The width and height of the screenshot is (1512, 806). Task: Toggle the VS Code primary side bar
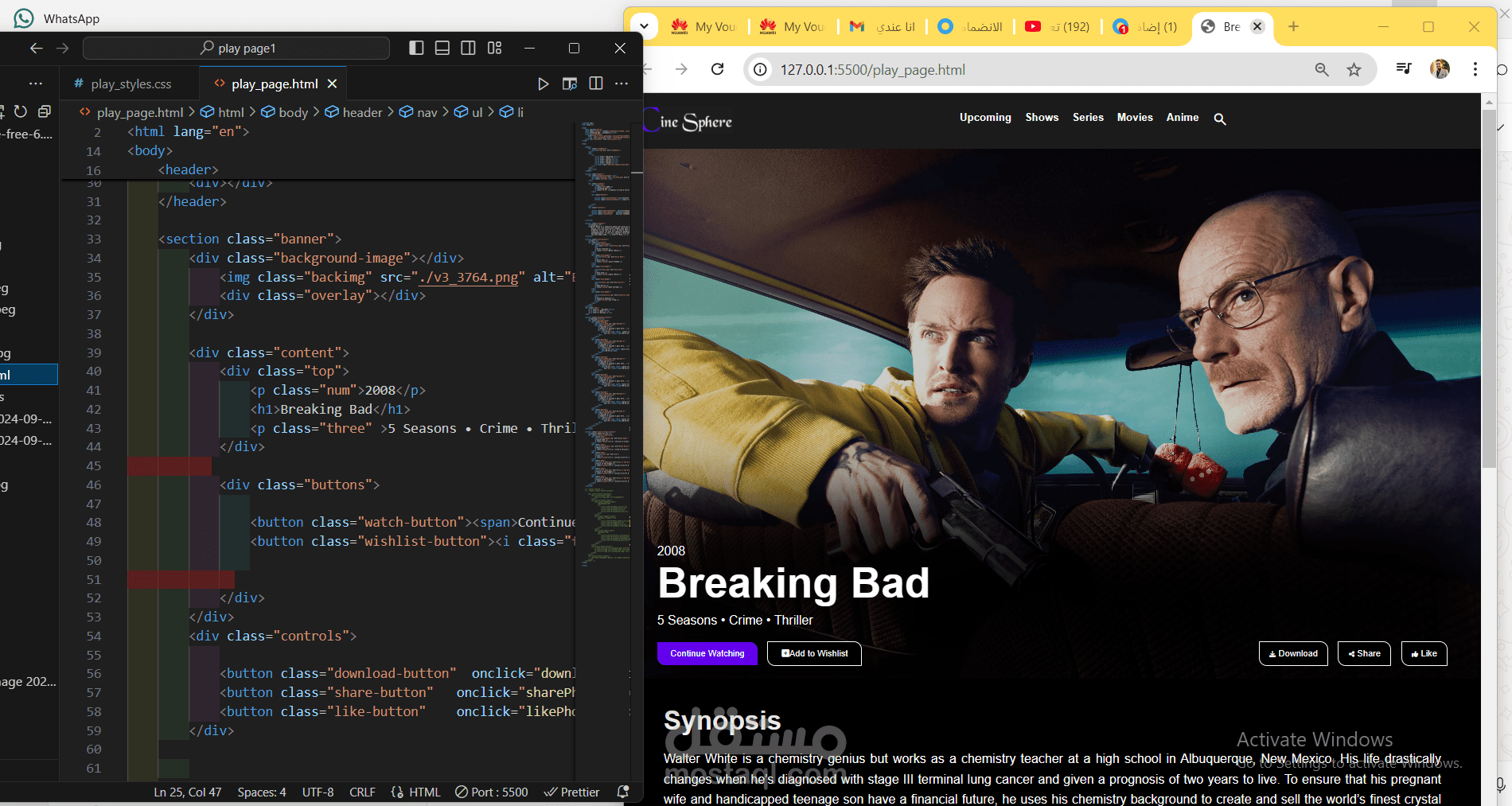(x=416, y=49)
